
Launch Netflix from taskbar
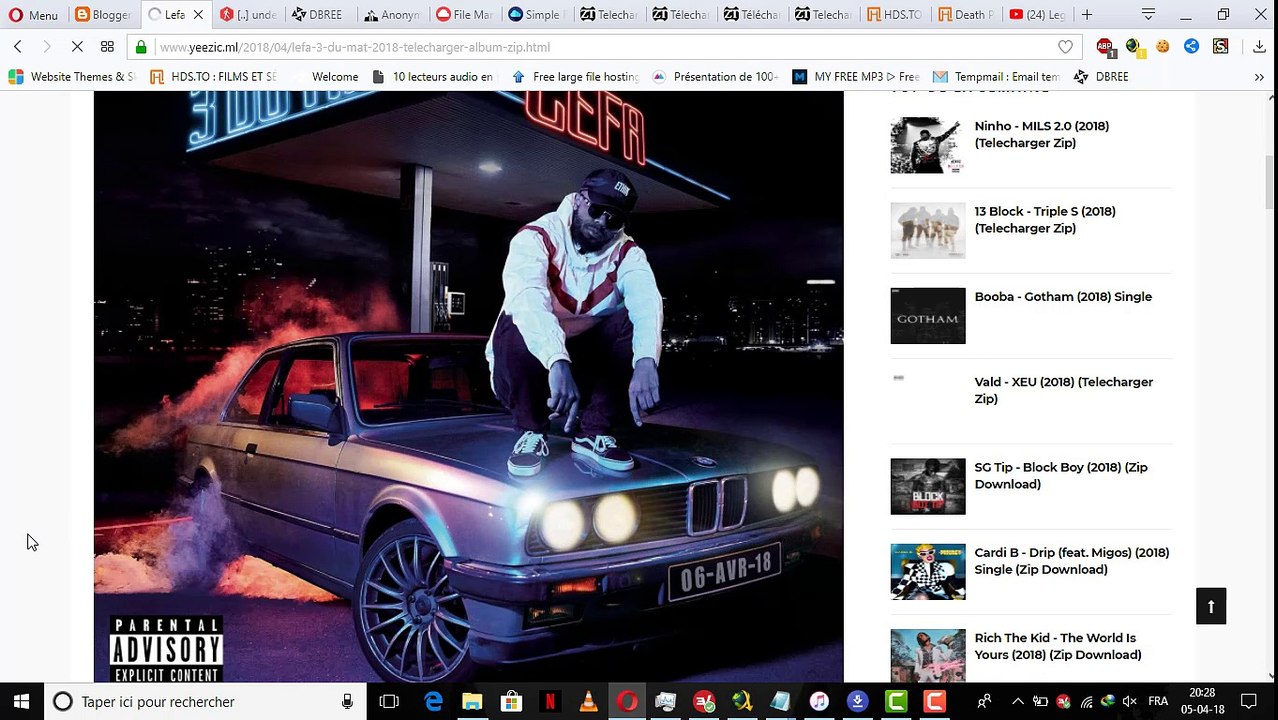(x=549, y=701)
